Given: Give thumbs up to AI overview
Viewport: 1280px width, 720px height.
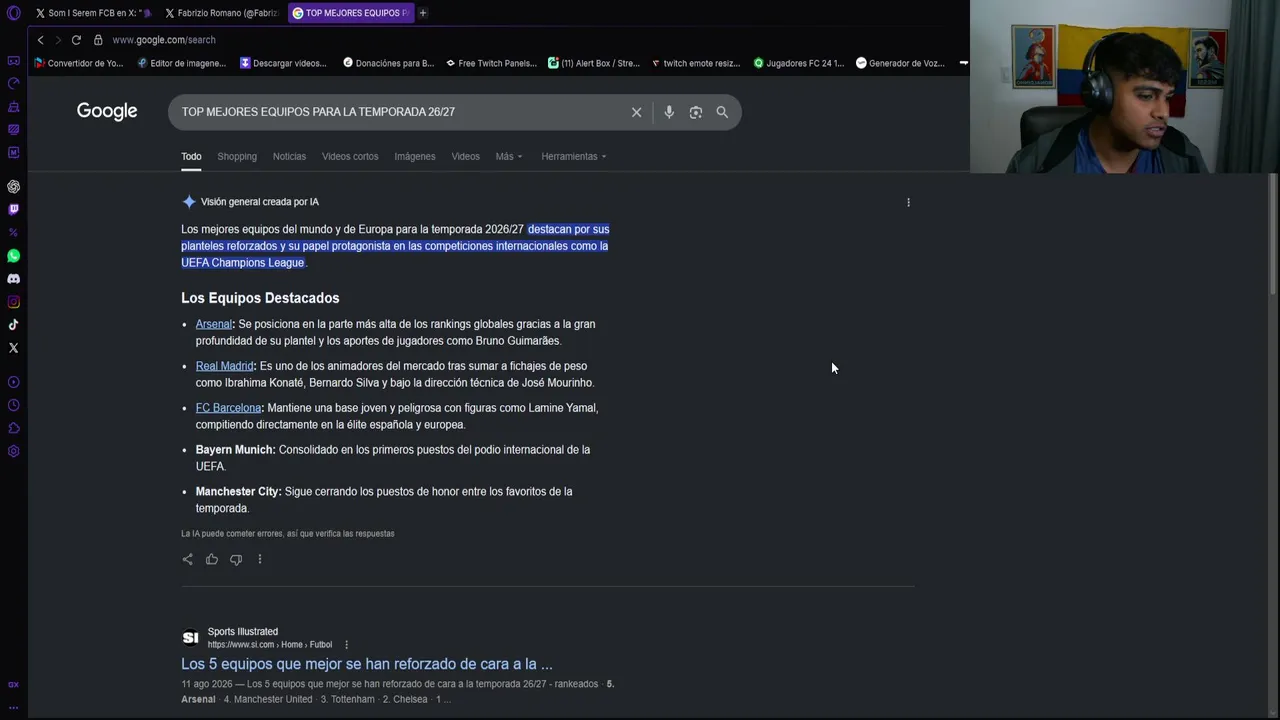Looking at the screenshot, I should [212, 559].
